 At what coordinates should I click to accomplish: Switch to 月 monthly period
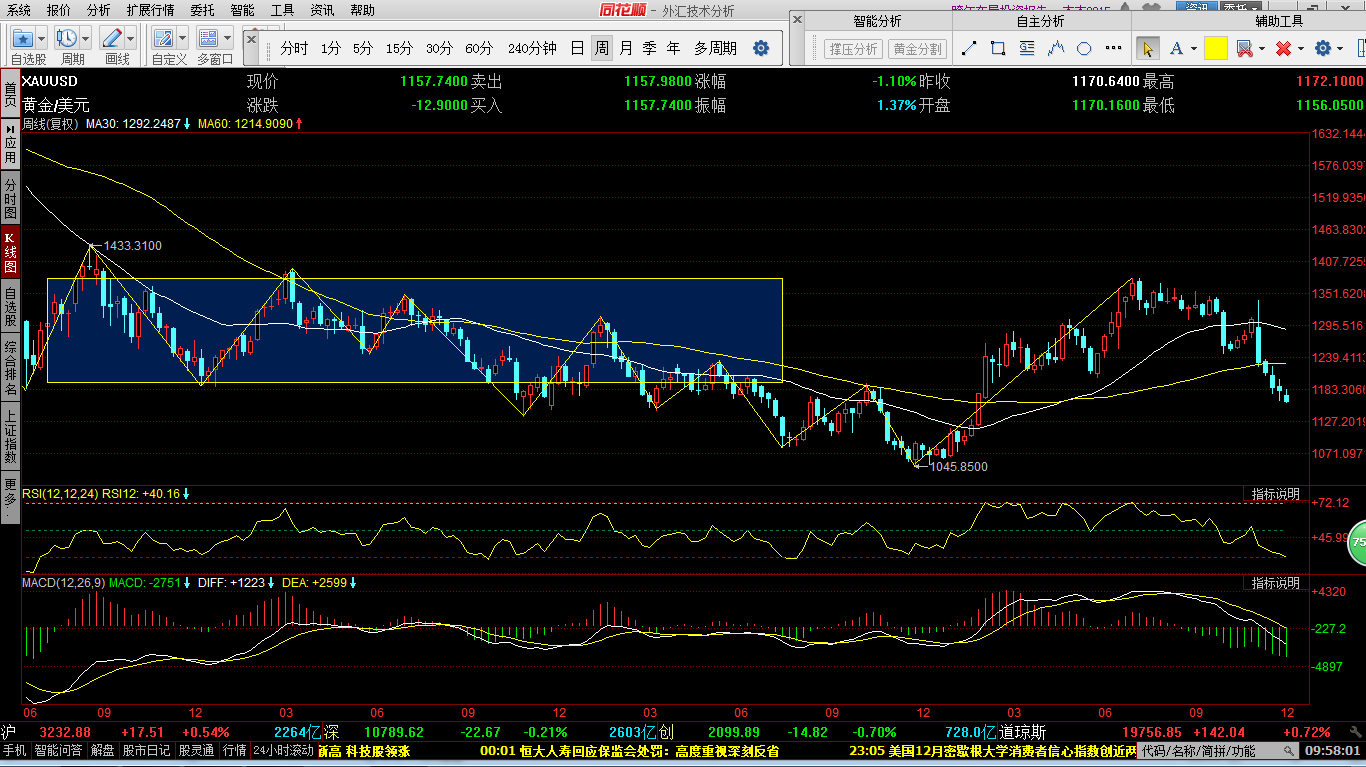point(626,48)
